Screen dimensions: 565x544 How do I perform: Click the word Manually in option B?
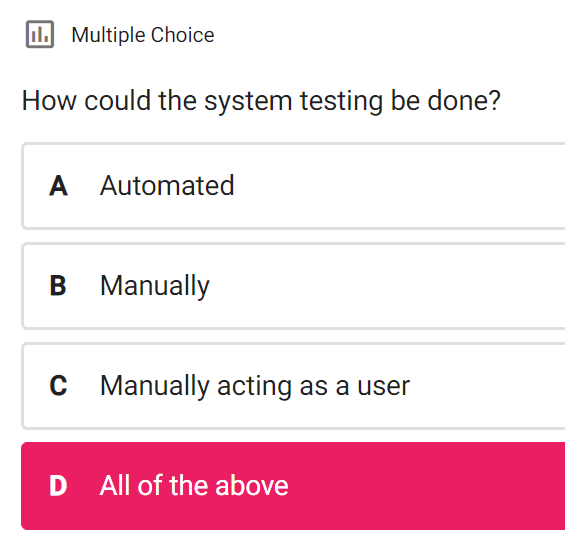[155, 287]
